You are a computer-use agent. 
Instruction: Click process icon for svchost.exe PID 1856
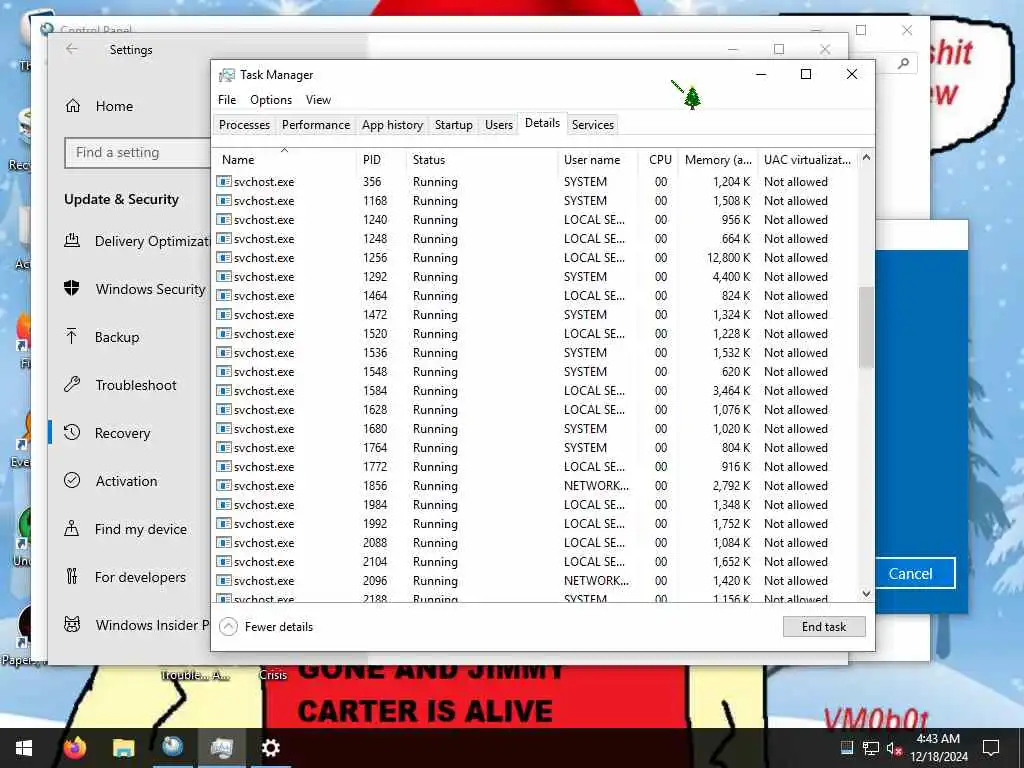(x=224, y=485)
